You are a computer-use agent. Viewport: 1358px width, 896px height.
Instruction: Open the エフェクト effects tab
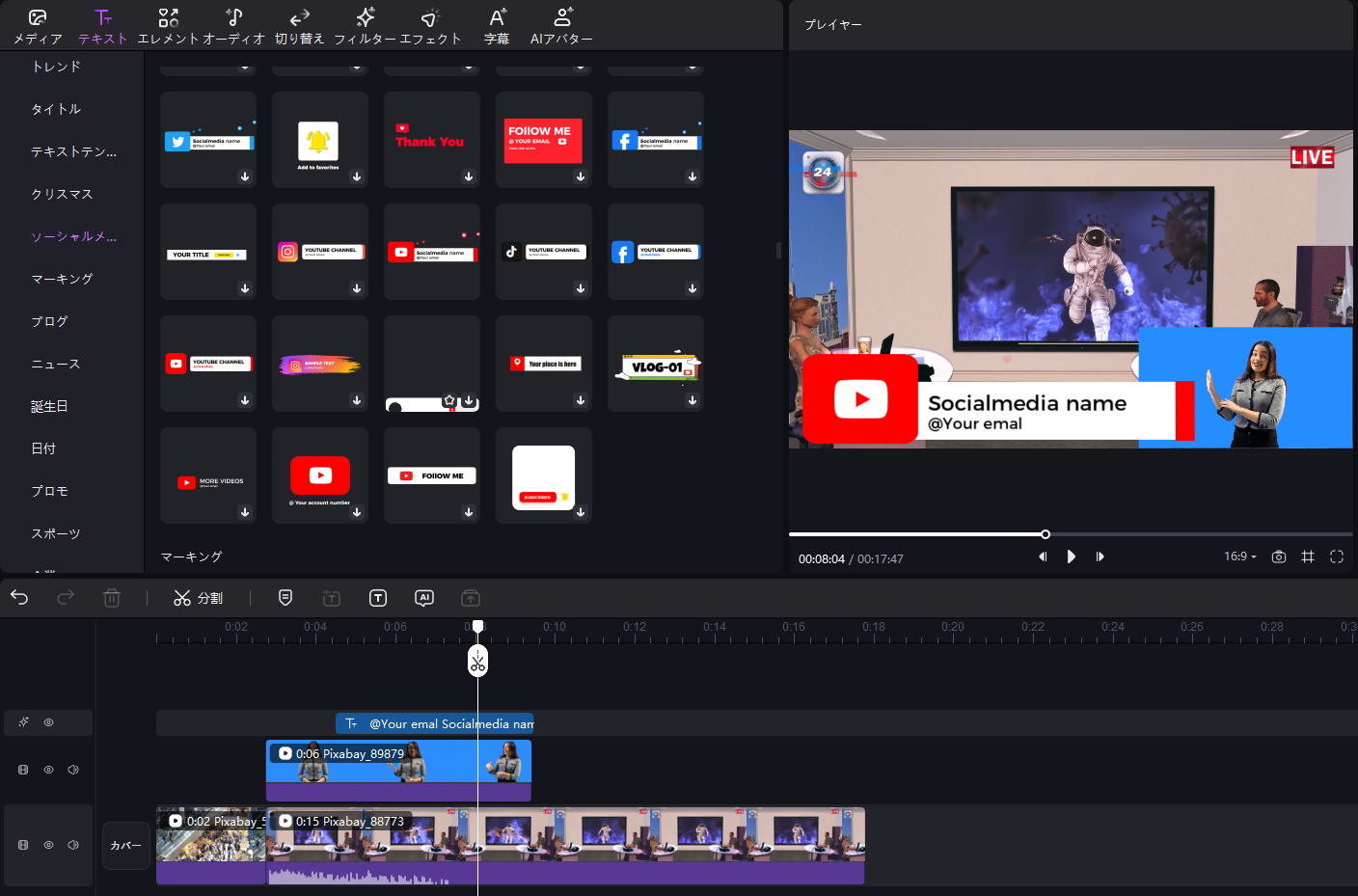click(430, 26)
